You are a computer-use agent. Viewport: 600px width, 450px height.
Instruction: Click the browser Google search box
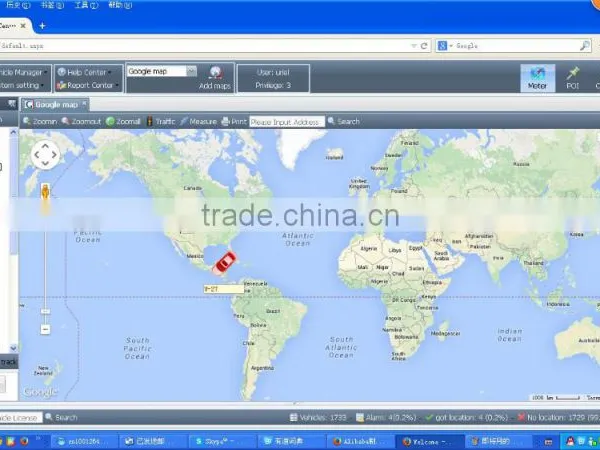515,46
